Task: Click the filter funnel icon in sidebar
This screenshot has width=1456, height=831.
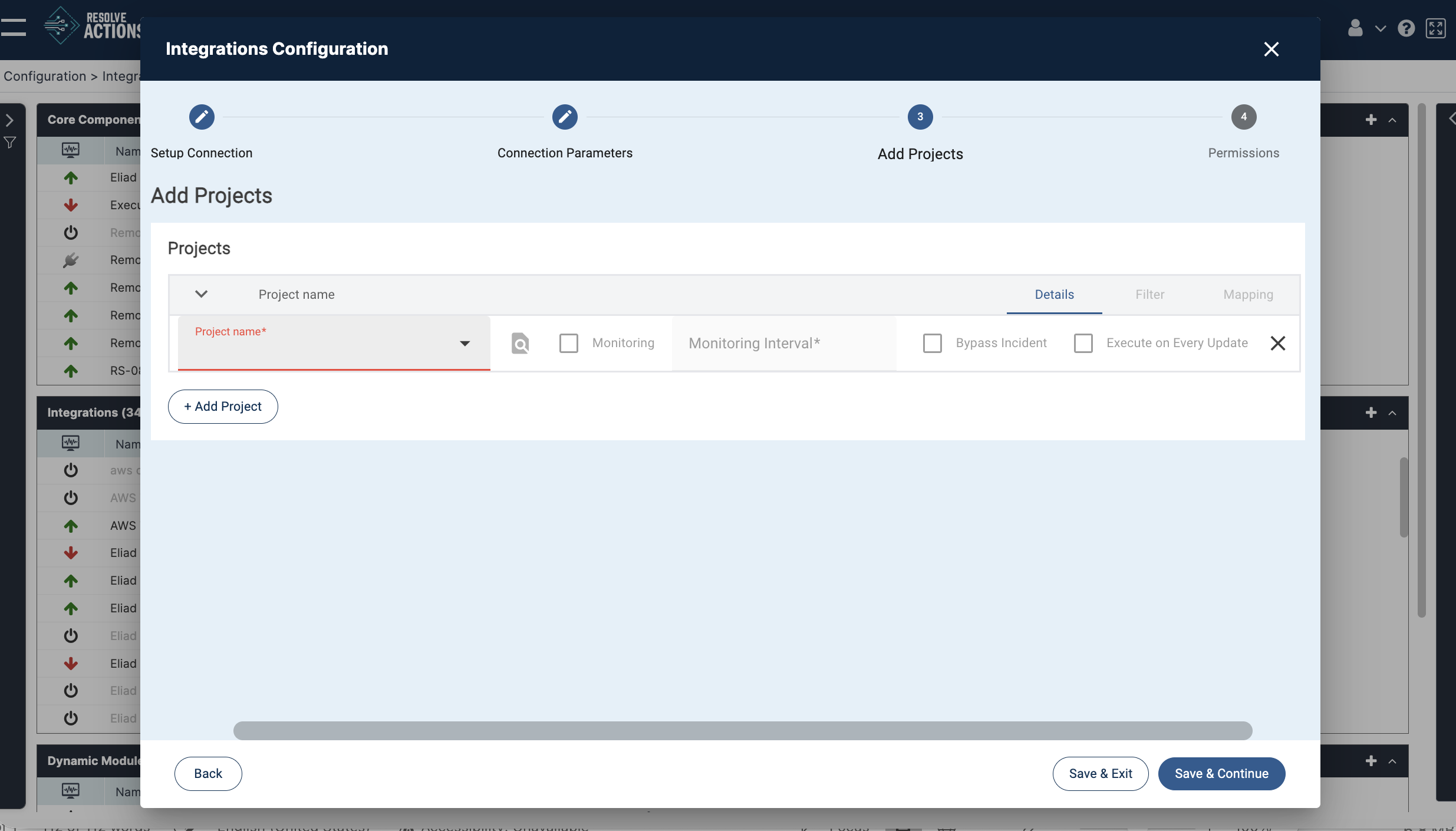Action: [10, 143]
